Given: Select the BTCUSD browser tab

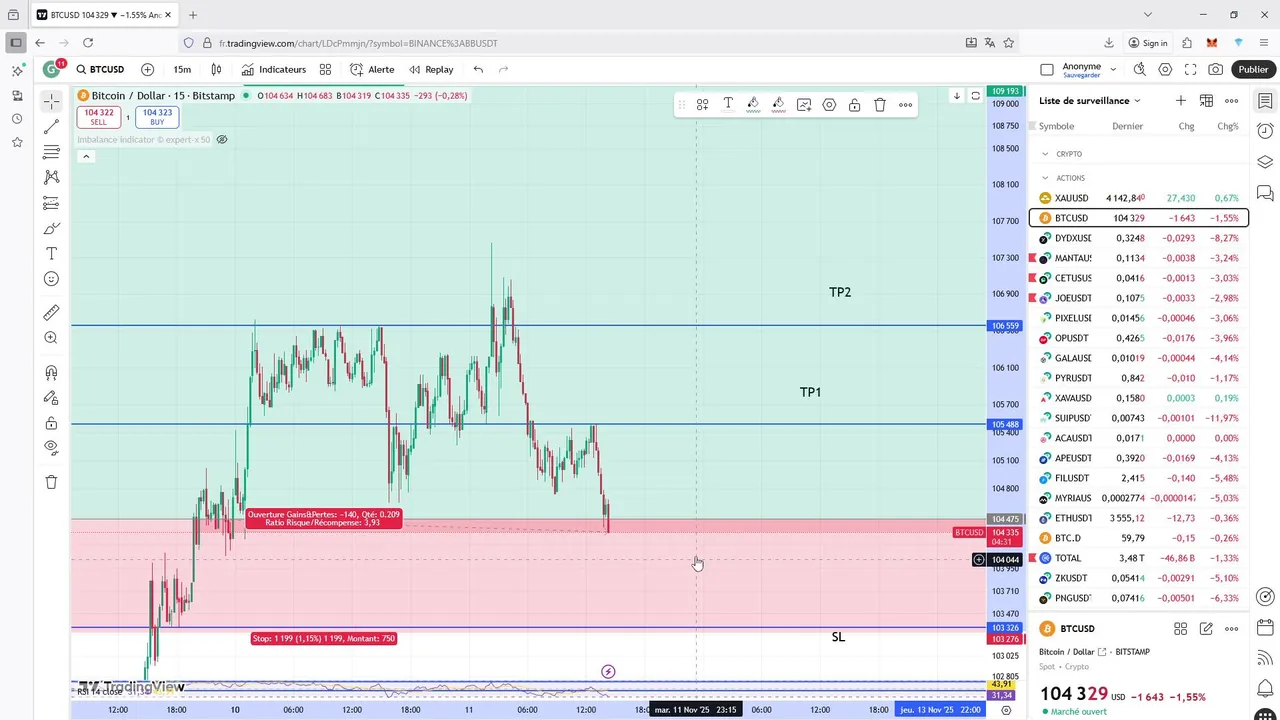Looking at the screenshot, I should point(104,15).
